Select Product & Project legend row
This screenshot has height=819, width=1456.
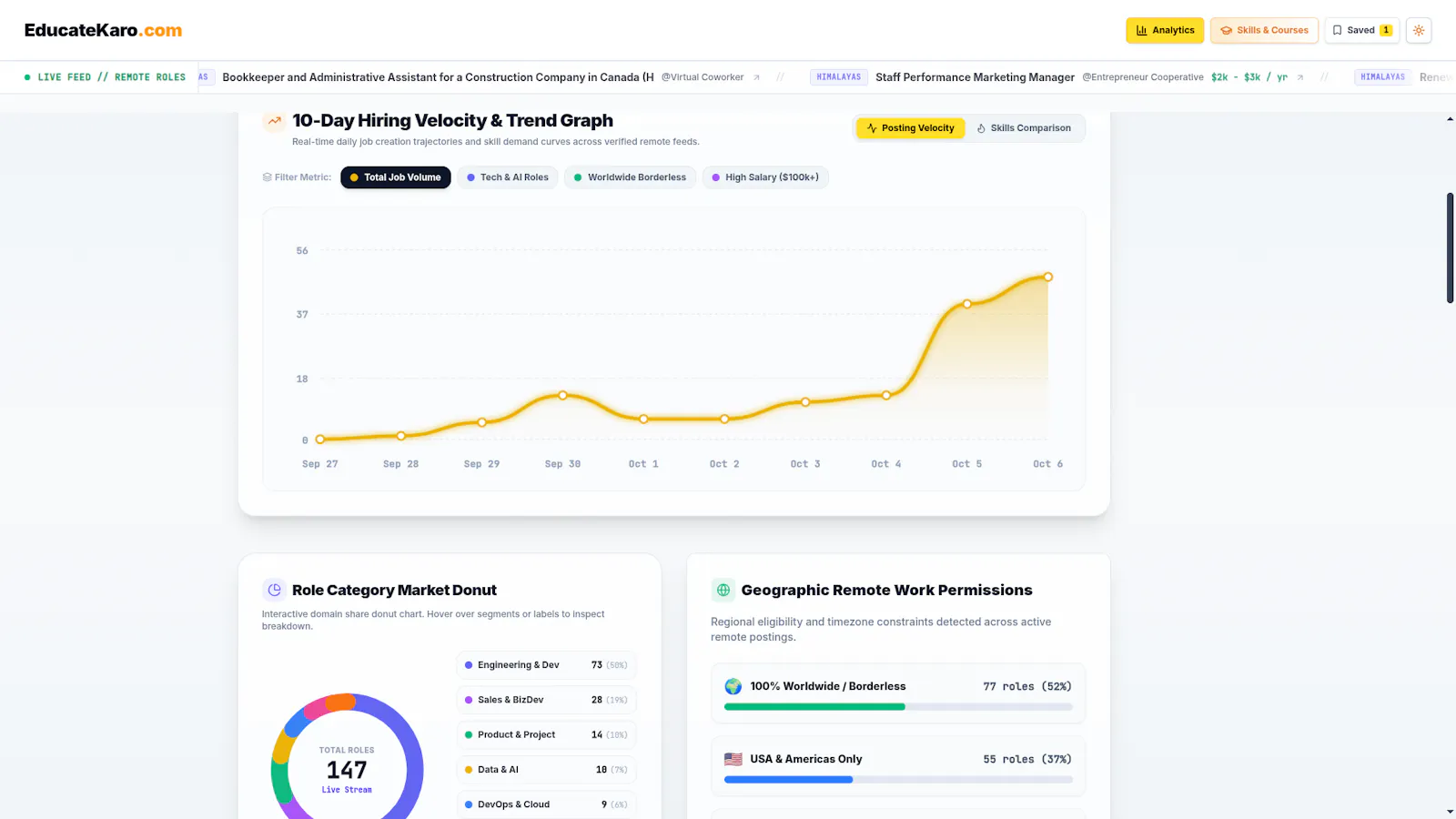coord(546,735)
